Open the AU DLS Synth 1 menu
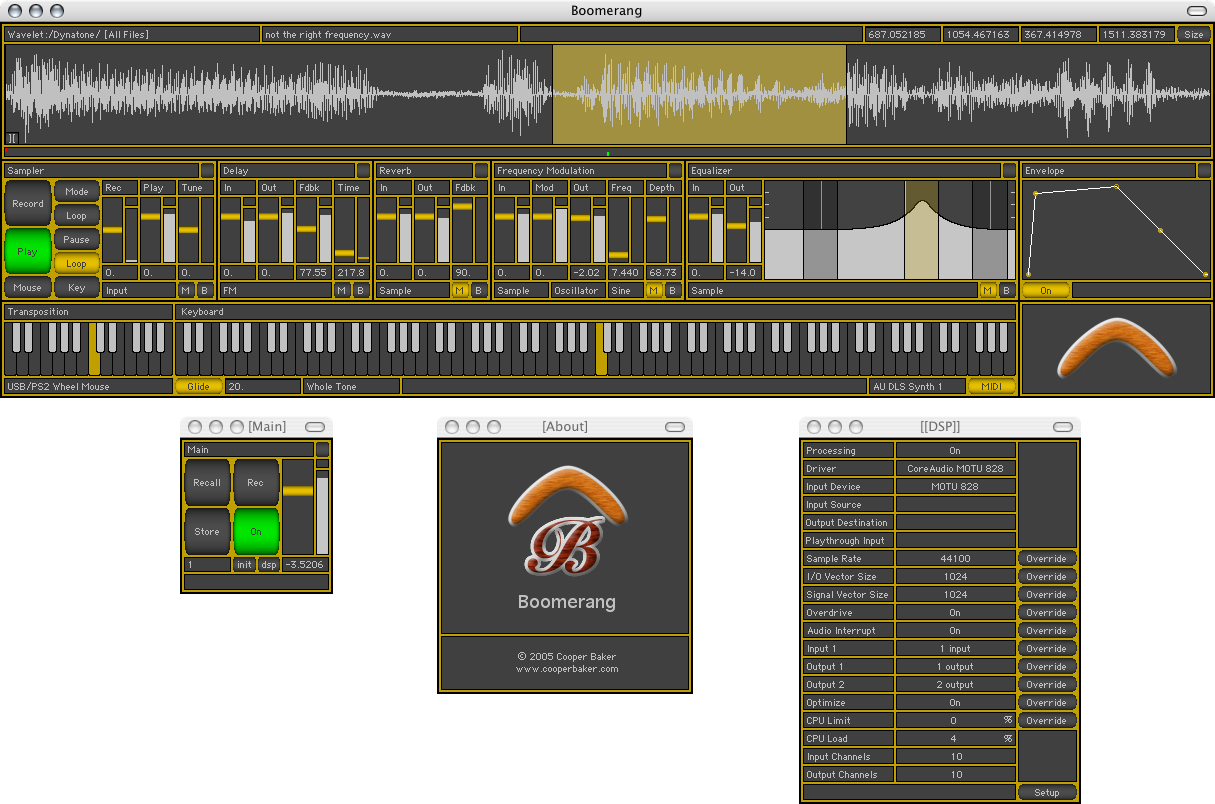 (x=917, y=387)
